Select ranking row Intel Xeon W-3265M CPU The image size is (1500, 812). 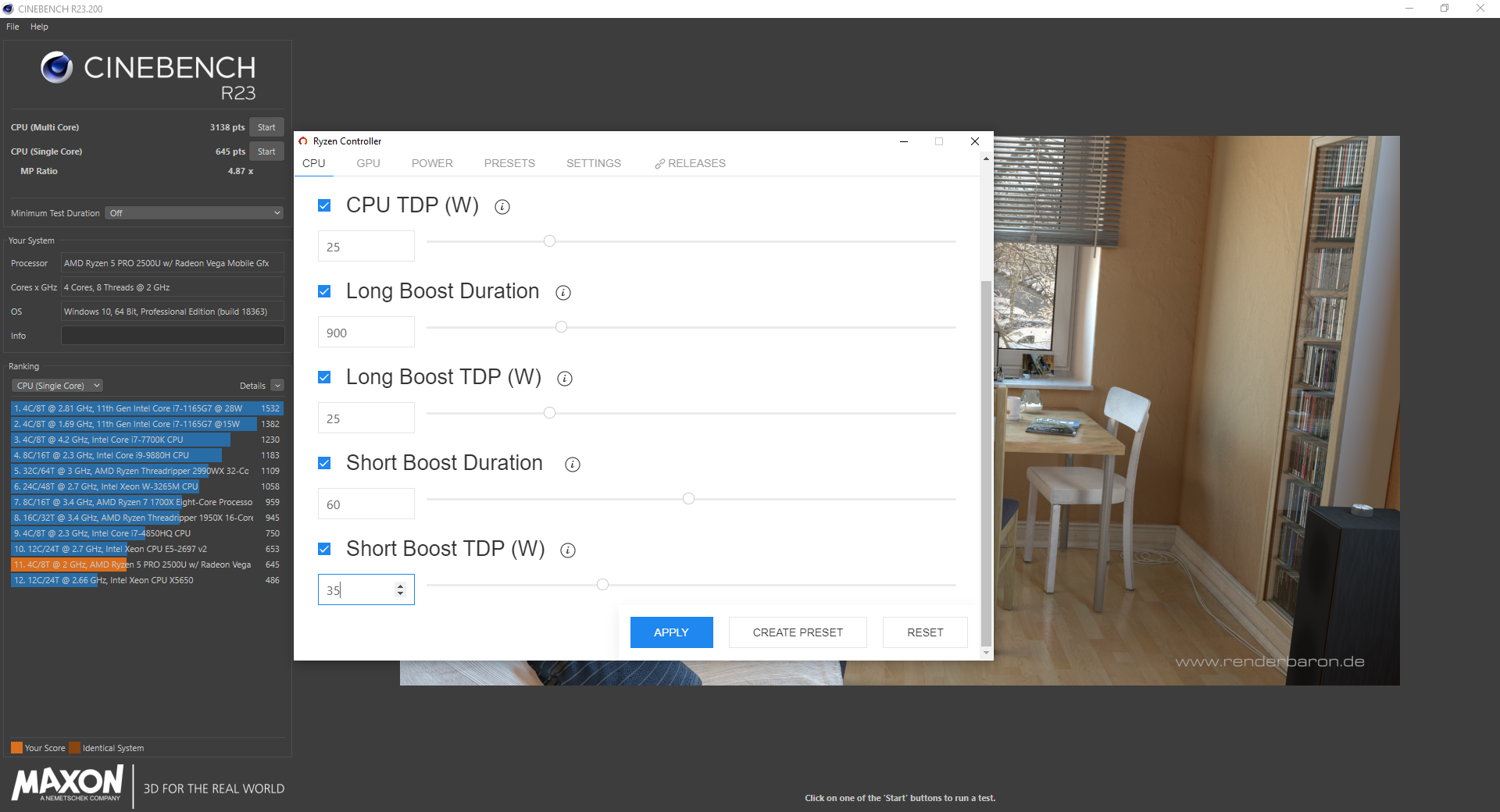(x=147, y=486)
